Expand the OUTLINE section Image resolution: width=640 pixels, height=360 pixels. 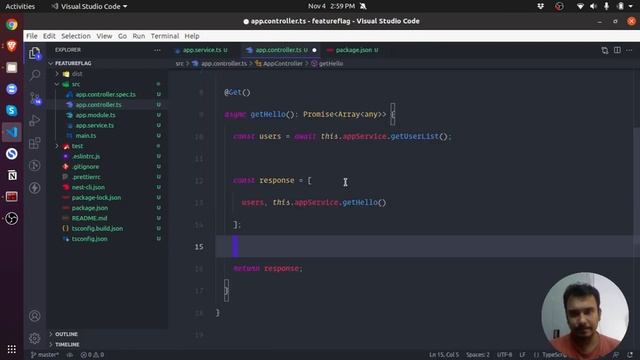(65, 334)
